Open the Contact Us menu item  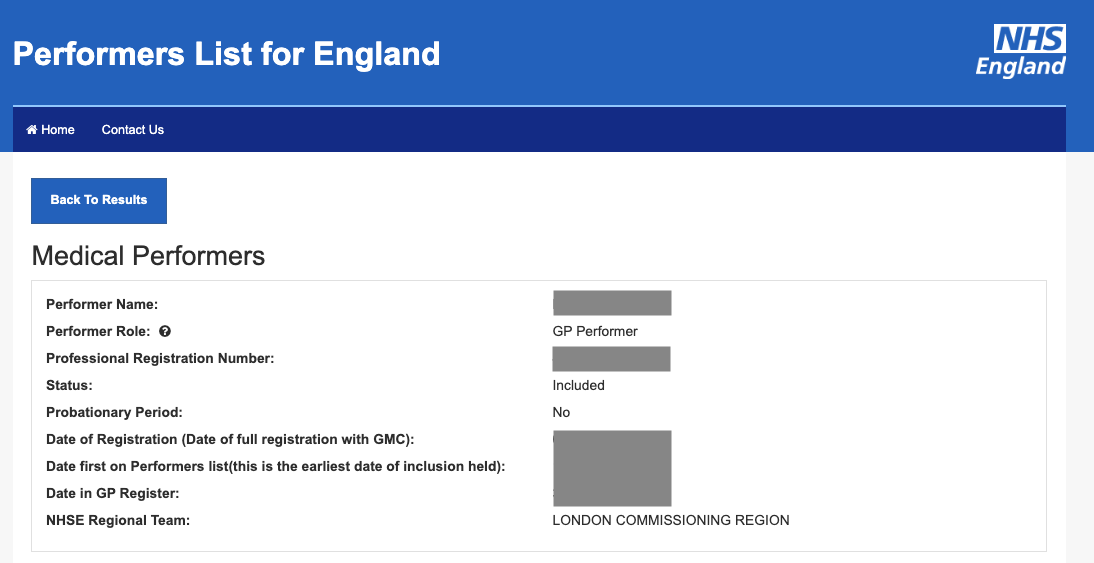click(x=133, y=130)
